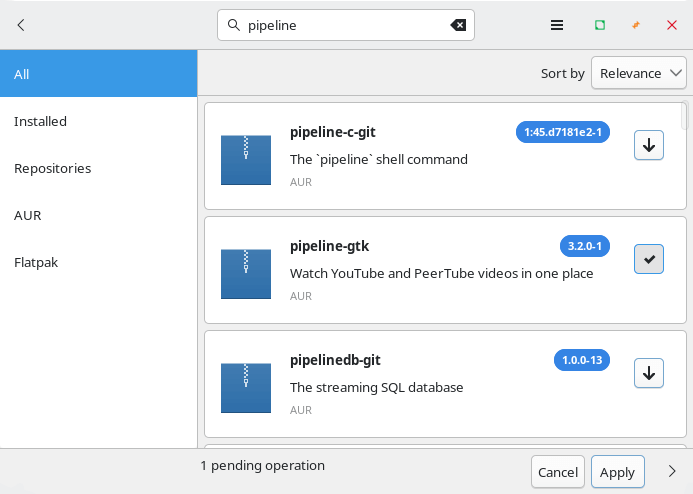
Task: Click AUR label under pipelinedb-git
Action: [301, 410]
